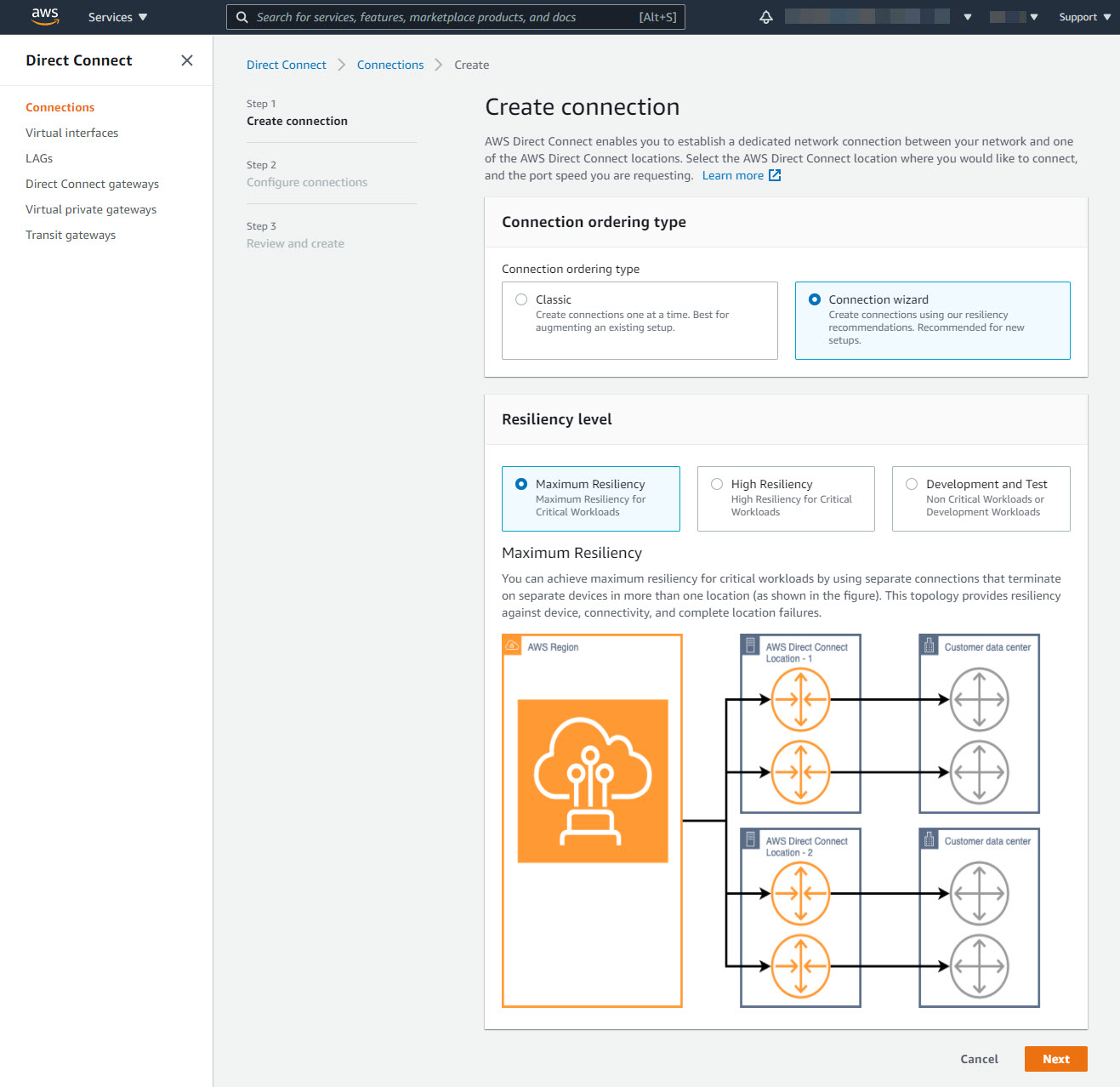Choose Development and Test resiliency level
This screenshot has height=1087, width=1120.
tap(912, 484)
